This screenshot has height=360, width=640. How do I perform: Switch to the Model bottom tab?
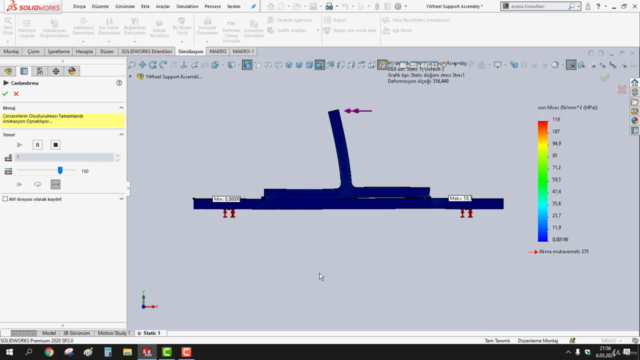point(49,333)
